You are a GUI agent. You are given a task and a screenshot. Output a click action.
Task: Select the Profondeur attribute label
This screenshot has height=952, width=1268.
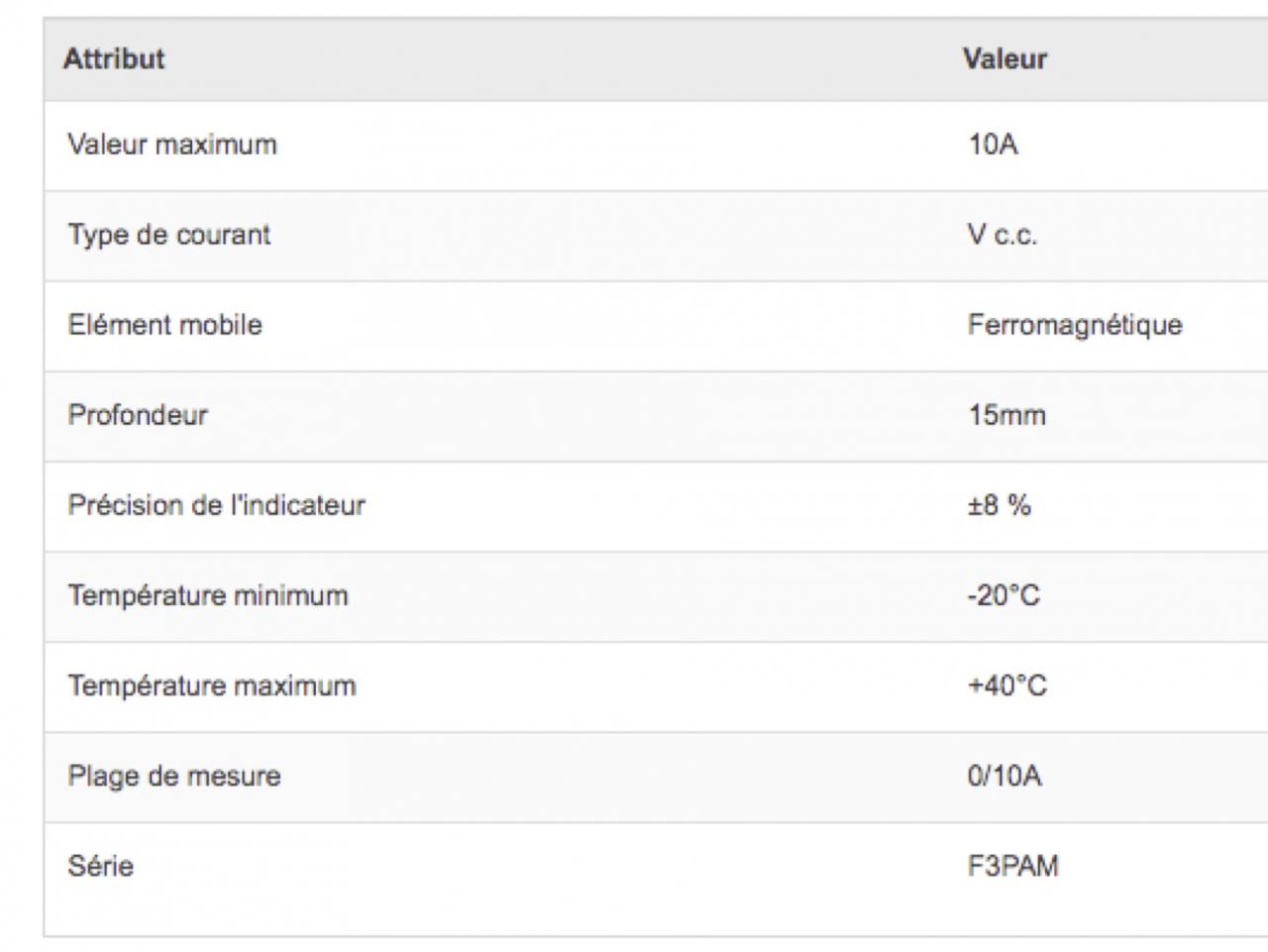138,415
